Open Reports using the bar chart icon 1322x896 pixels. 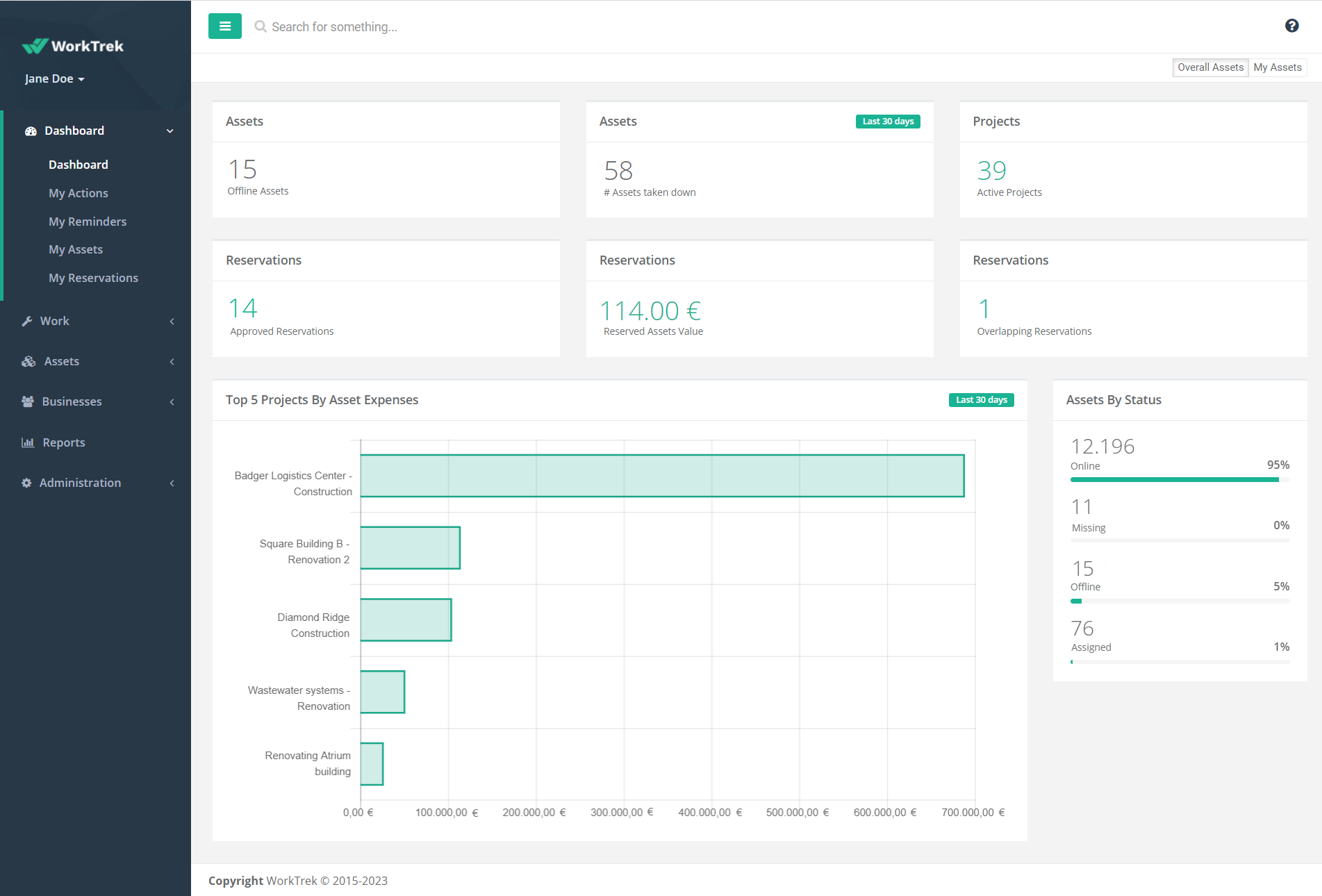click(x=28, y=442)
